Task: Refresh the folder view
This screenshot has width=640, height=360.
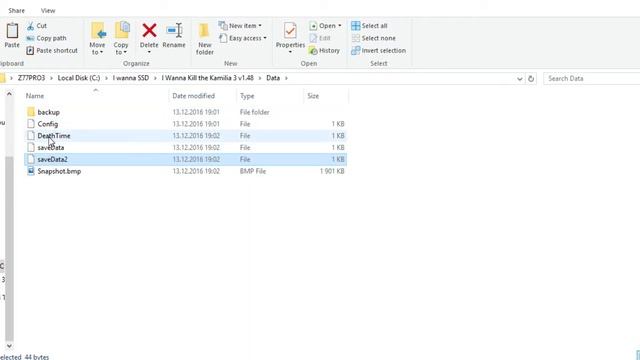Action: (531, 79)
